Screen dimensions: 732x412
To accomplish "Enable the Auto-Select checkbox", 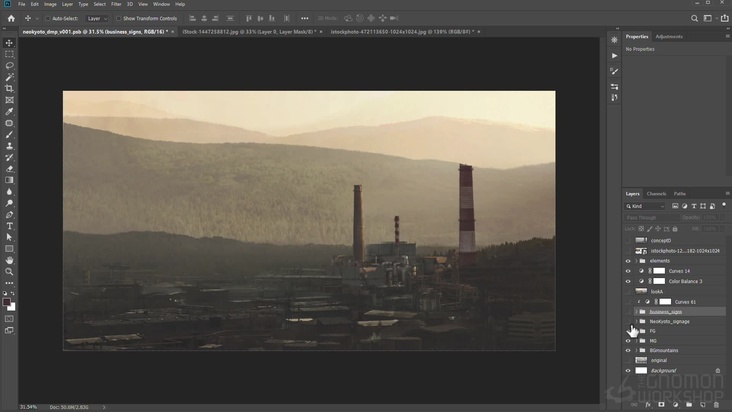I will point(48,18).
